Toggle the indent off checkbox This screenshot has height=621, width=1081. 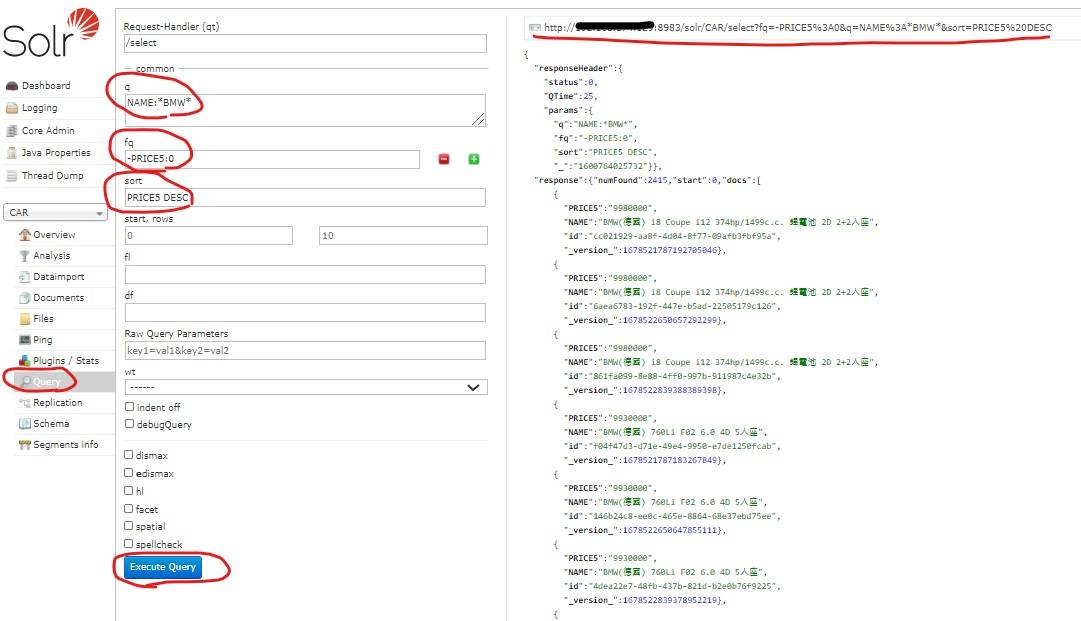tap(129, 407)
